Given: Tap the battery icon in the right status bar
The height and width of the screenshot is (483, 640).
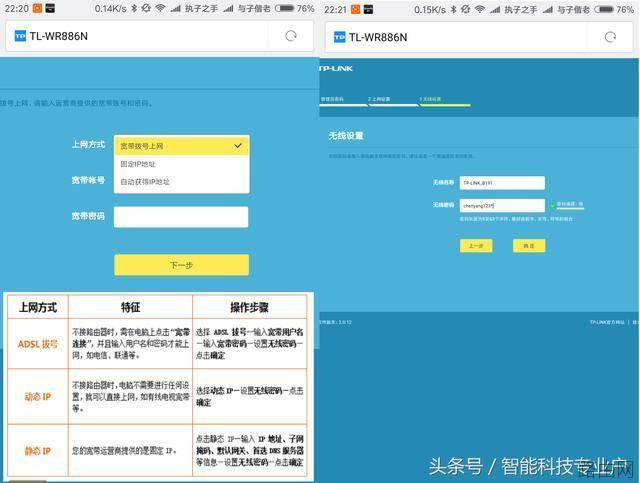Looking at the screenshot, I should (x=604, y=9).
